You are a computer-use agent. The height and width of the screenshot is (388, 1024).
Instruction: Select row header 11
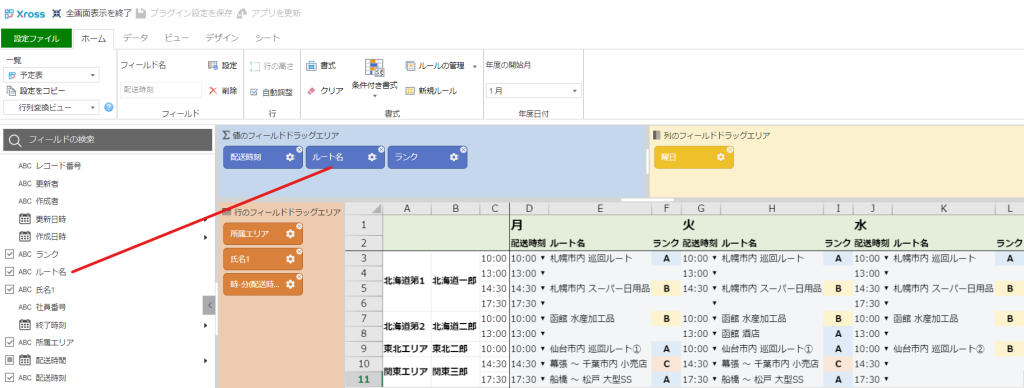(x=364, y=379)
